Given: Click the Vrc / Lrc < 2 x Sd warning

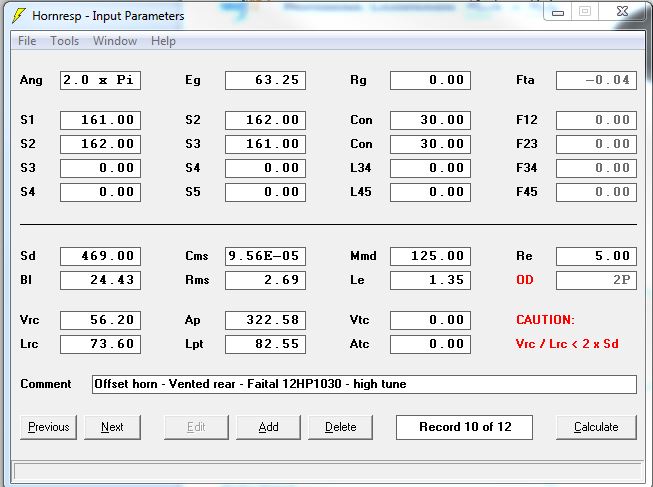Looking at the screenshot, I should coord(567,344).
